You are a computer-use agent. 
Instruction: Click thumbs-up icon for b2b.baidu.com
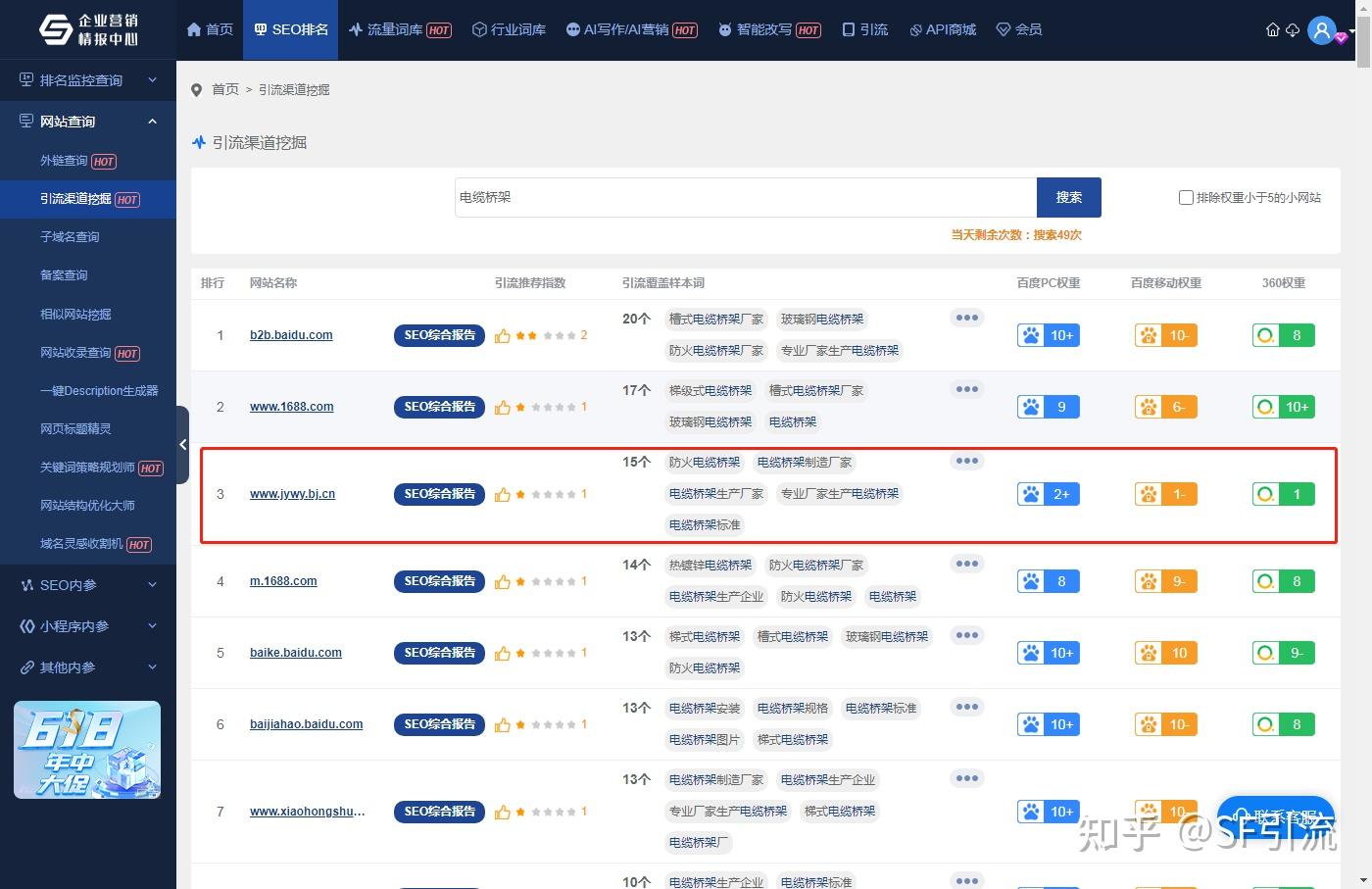(x=503, y=335)
